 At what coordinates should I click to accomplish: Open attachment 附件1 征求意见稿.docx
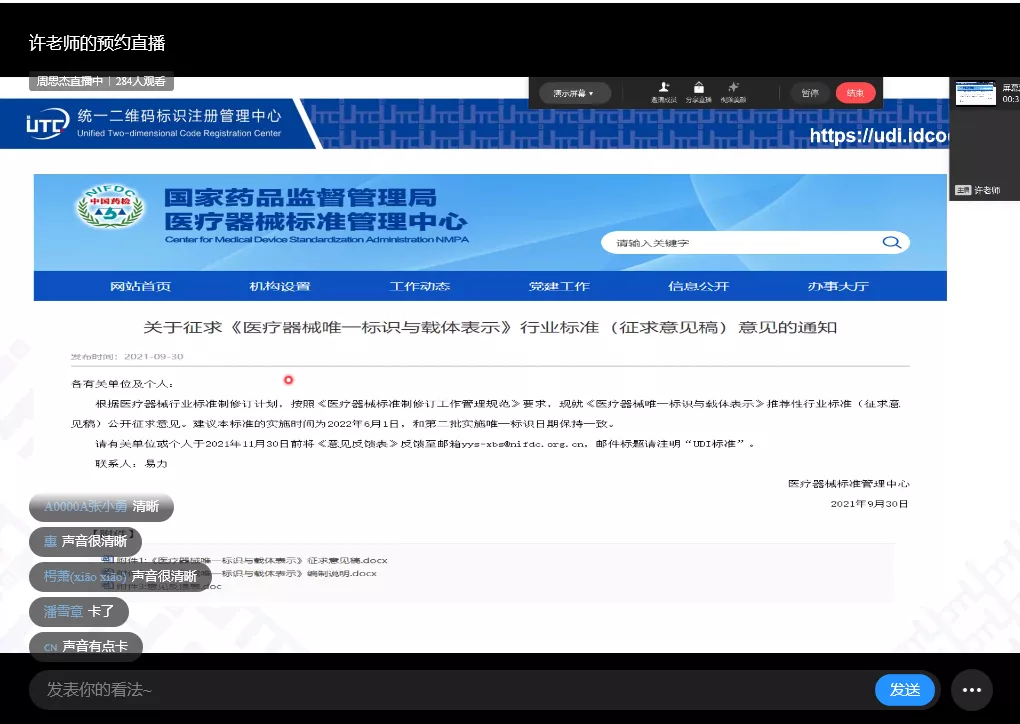252,560
